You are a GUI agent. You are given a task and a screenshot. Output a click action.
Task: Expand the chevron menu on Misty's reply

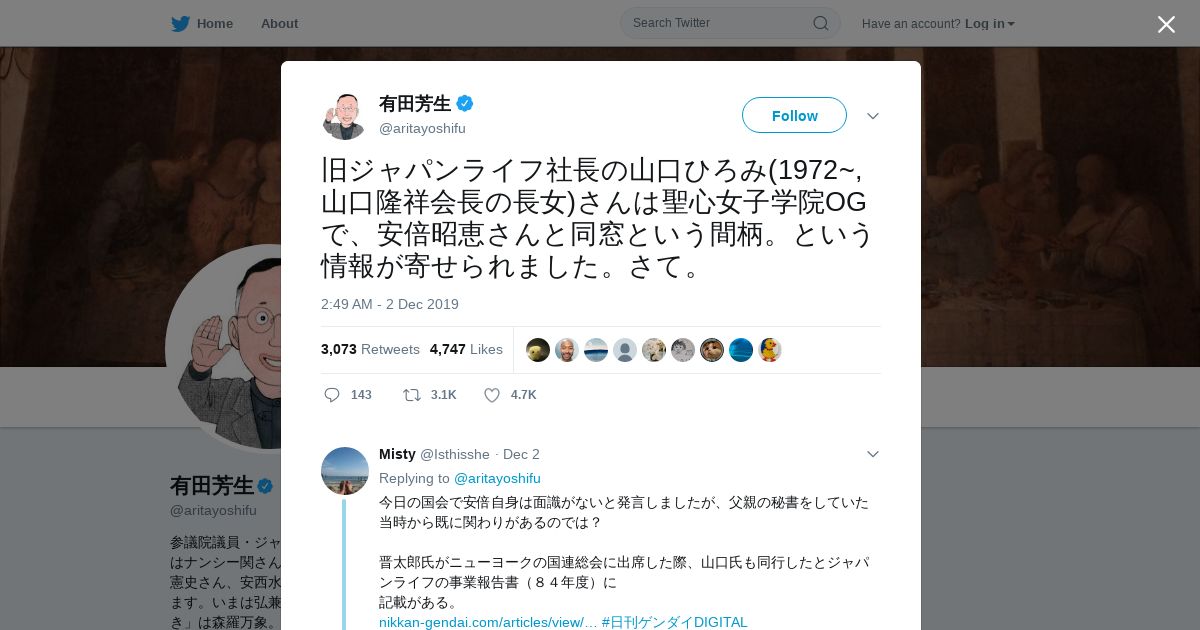[x=873, y=454]
